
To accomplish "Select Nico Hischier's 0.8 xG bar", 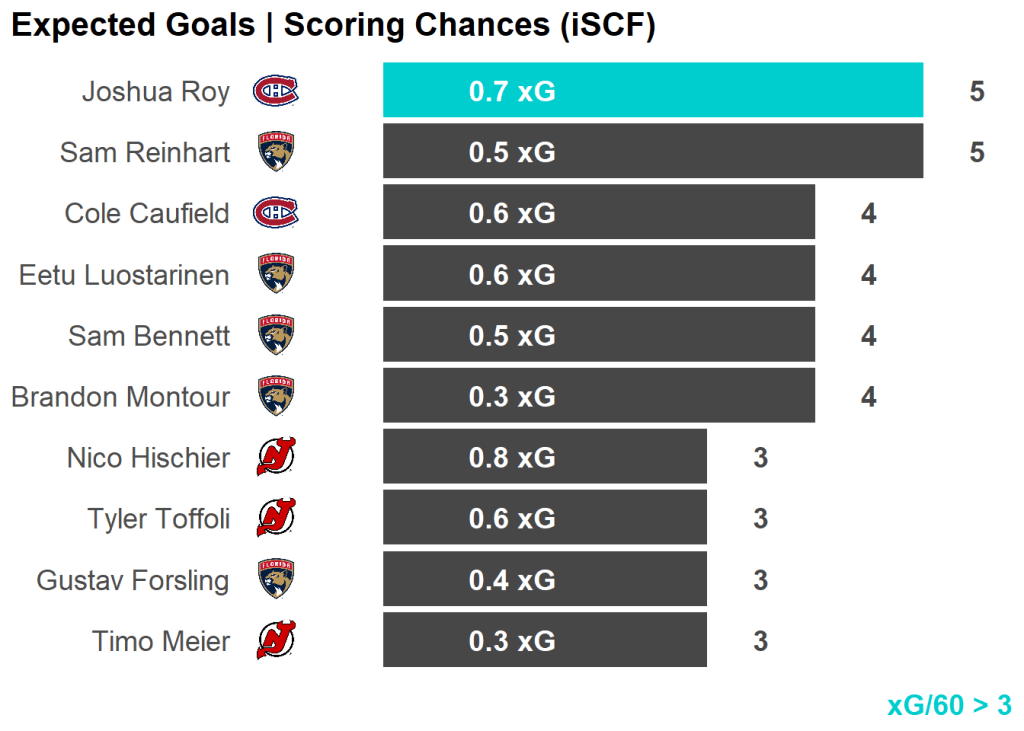I will tap(544, 457).
